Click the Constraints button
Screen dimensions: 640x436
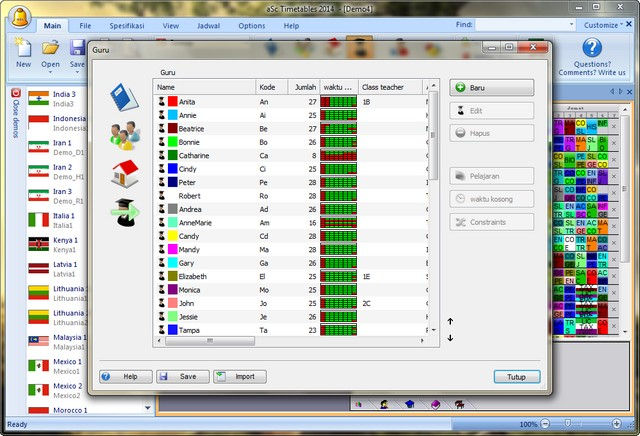click(x=491, y=222)
